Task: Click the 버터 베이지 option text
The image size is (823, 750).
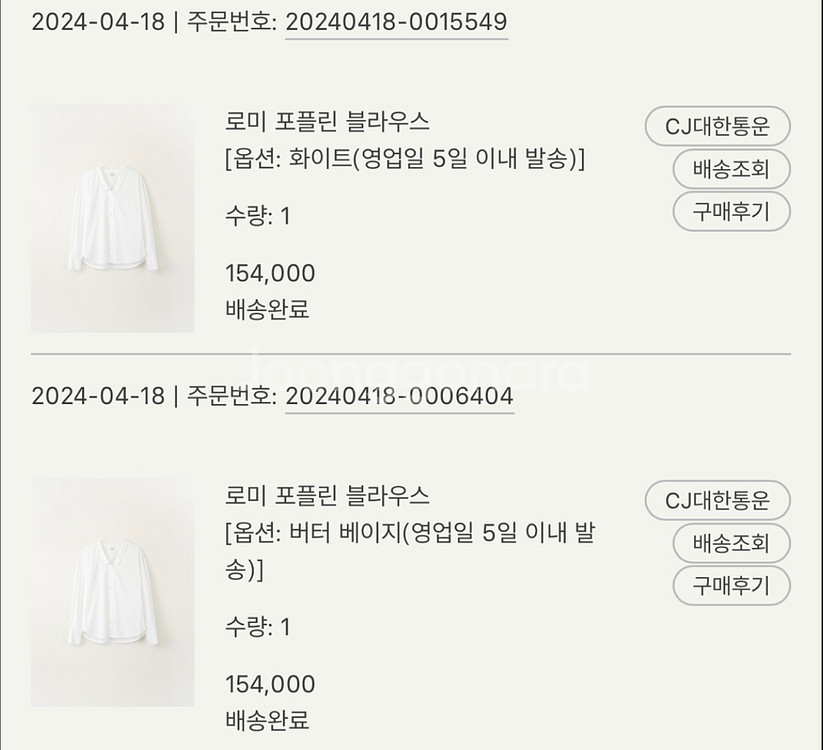Action: (410, 533)
